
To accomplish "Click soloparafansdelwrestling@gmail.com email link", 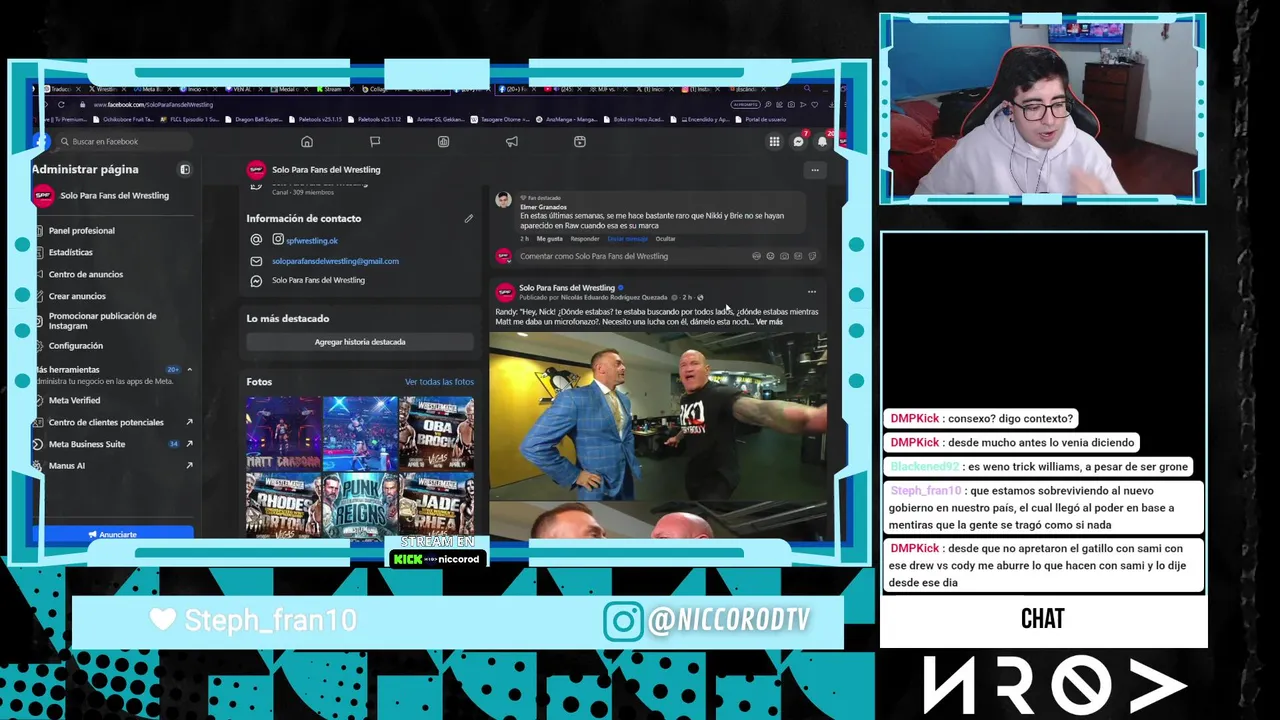I will click(x=335, y=261).
